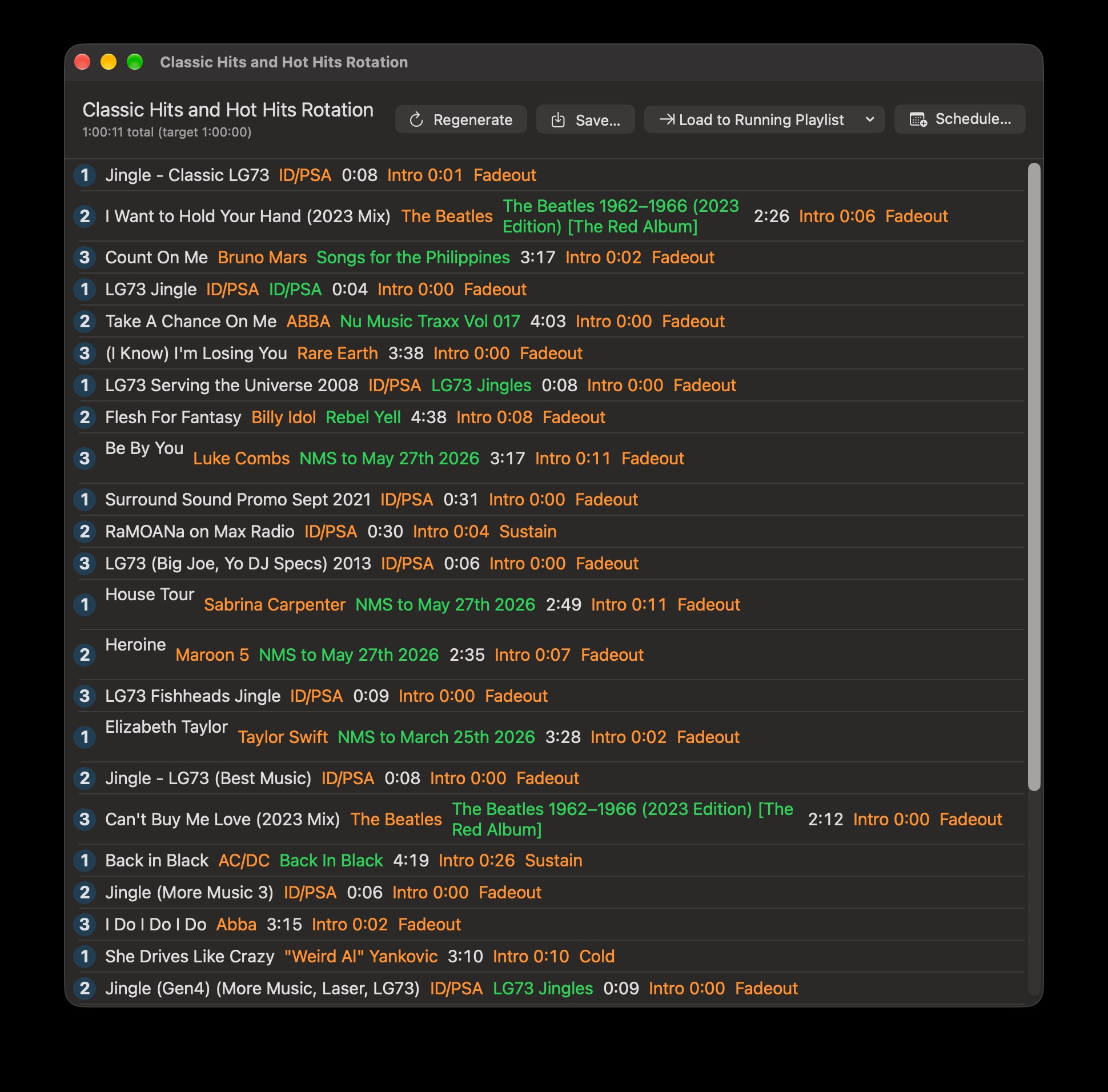The width and height of the screenshot is (1108, 1092).
Task: Open the Schedule... button
Action: [960, 119]
